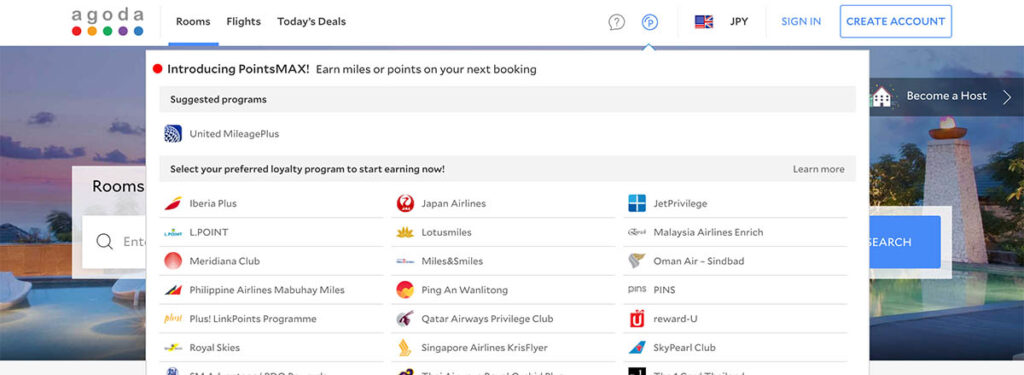Click the Introducing PointsMAX! heading
1024x375 pixels.
238,69
